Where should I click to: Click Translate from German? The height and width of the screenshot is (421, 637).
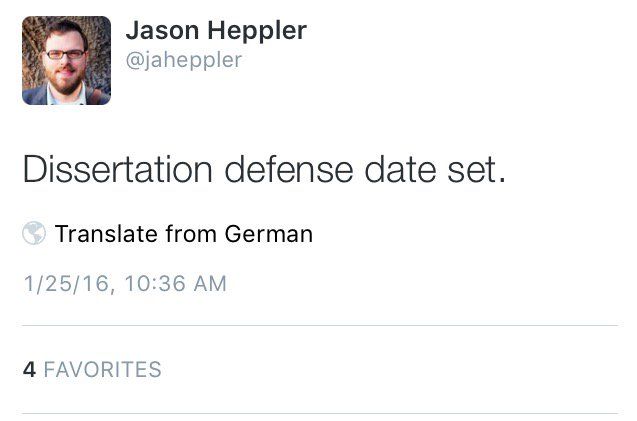pyautogui.click(x=183, y=234)
